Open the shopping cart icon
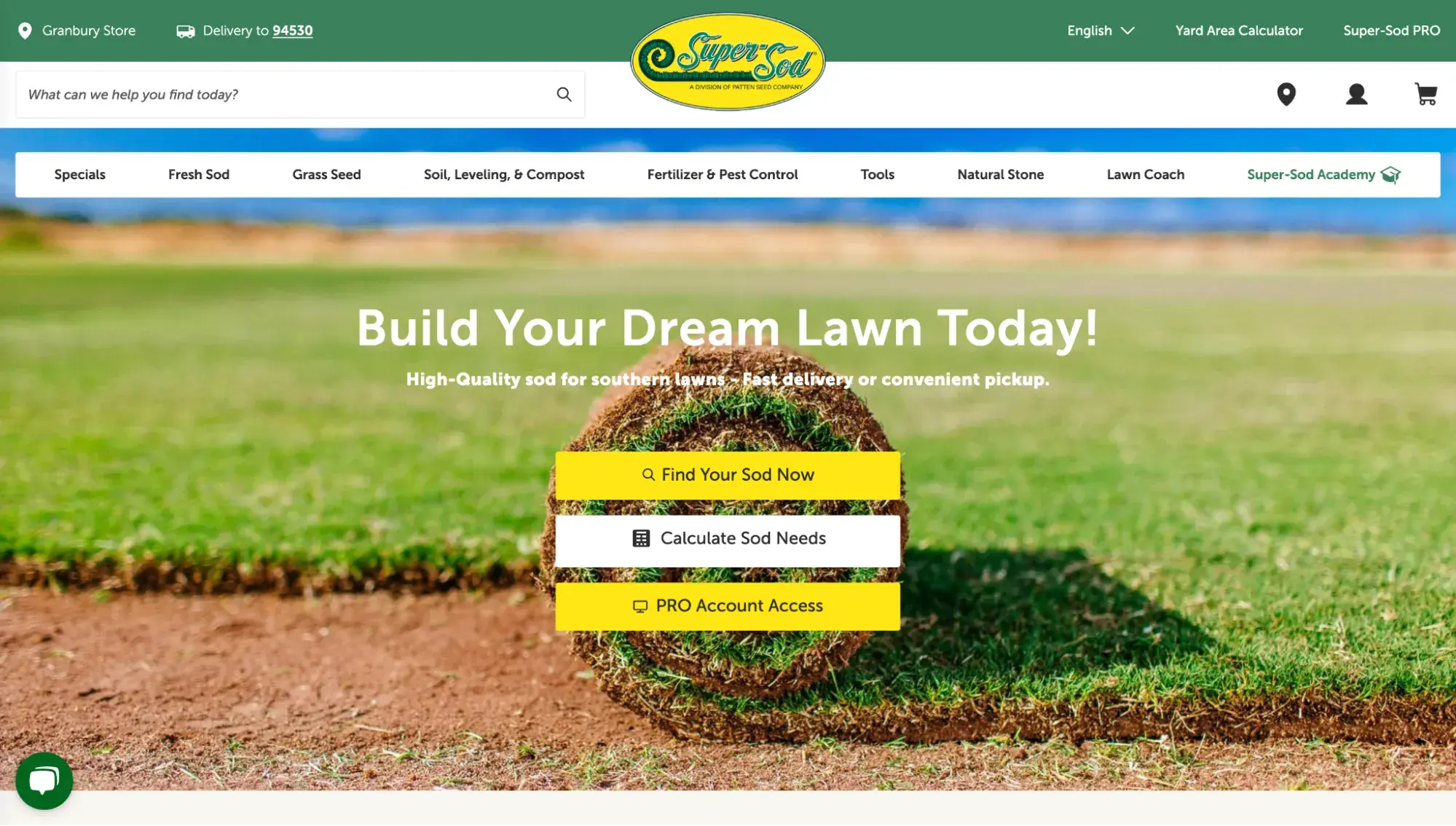The height and width of the screenshot is (826, 1456). tap(1426, 94)
